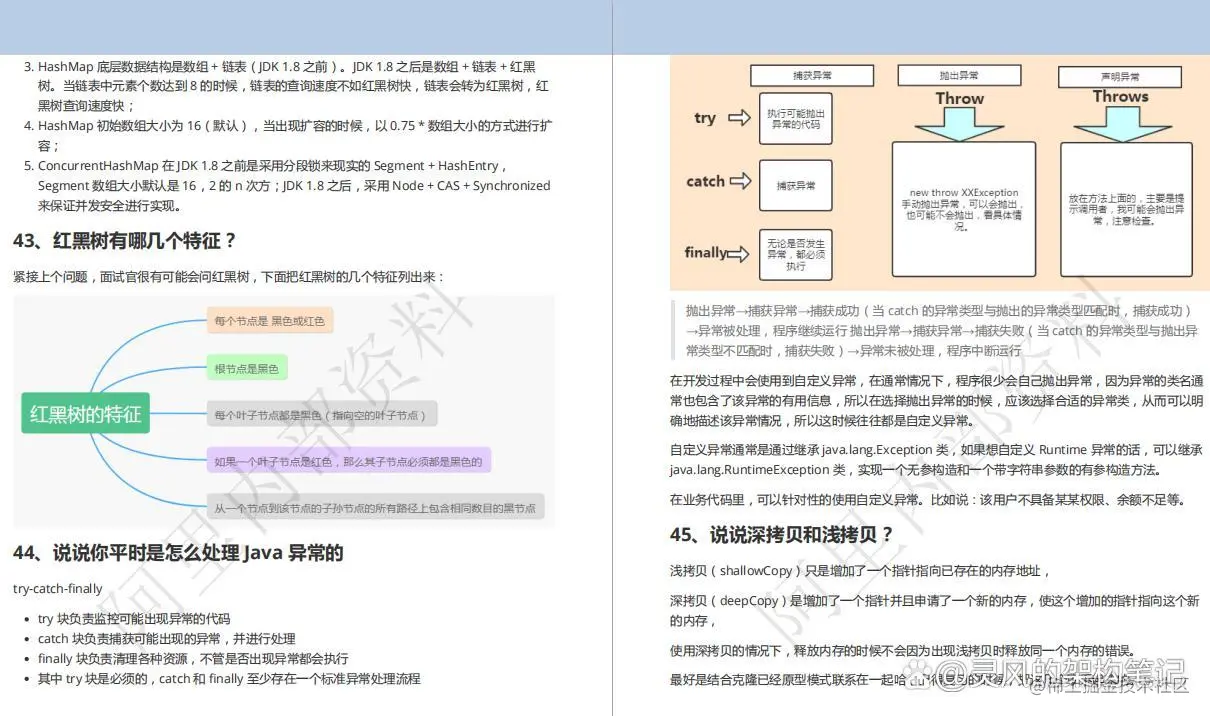Screen dimensions: 1210x716
Task: Click paragraph 深拷贝（deepCopy）是增加了一个指针并且申请了一个新的内存
Action: [x=934, y=610]
